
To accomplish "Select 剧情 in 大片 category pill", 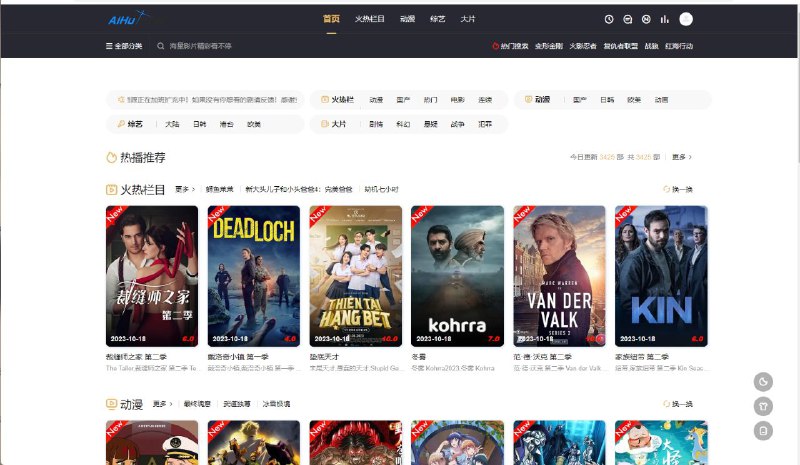I will [376, 124].
